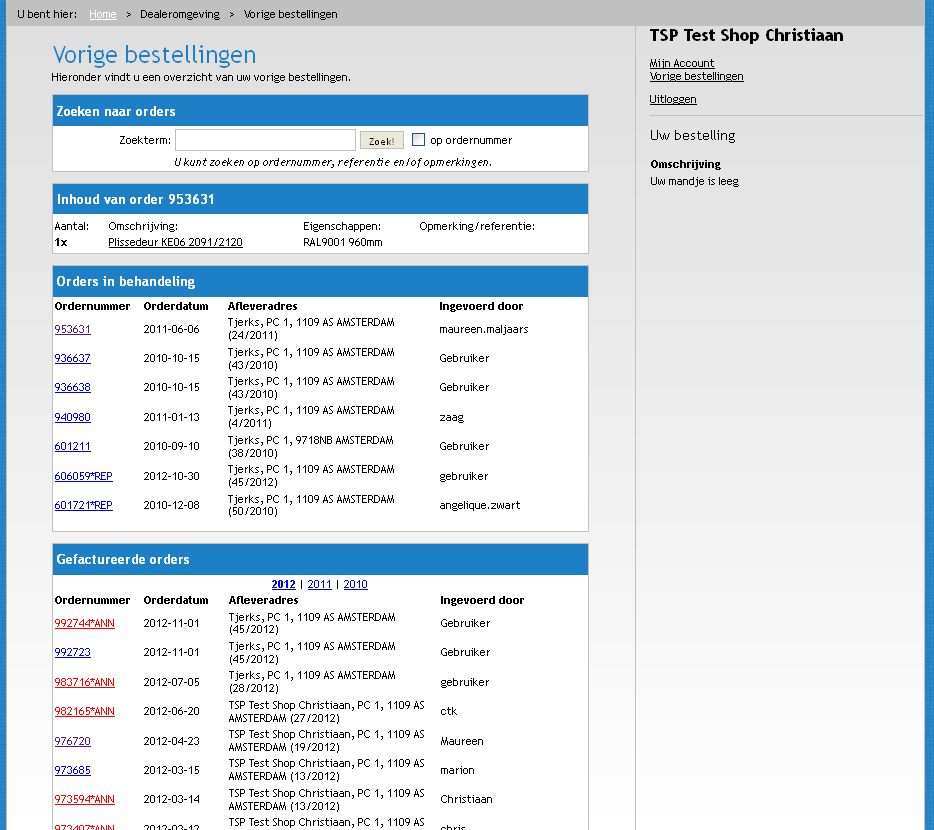934x830 pixels.
Task: Switch invoiced orders to year 2010
Action: coord(355,584)
